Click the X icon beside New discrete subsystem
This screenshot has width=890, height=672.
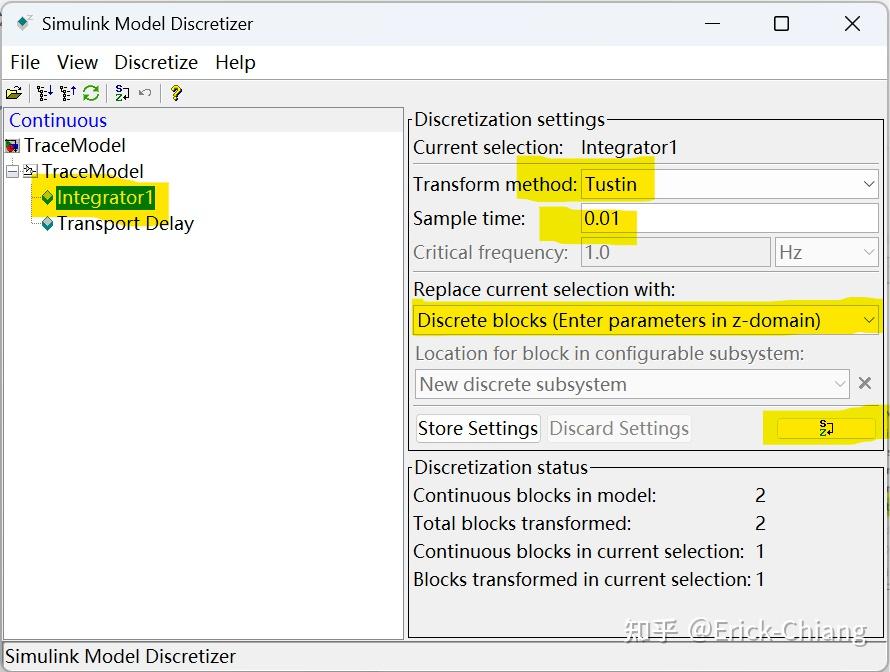(865, 384)
